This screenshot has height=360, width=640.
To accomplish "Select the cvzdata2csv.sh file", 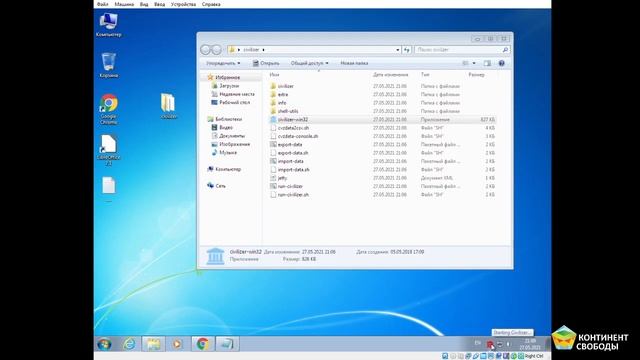I will pyautogui.click(x=293, y=128).
